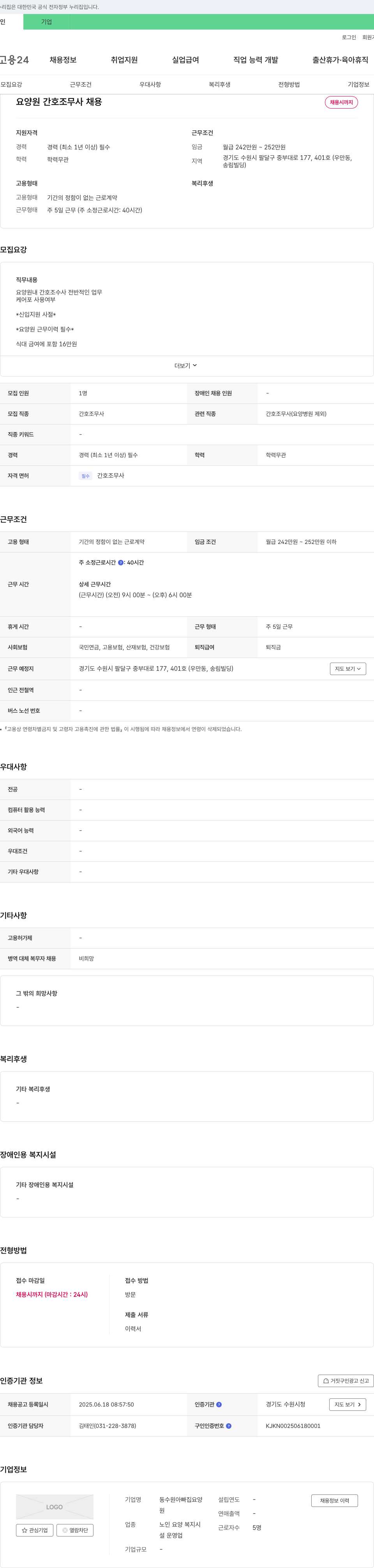Screen dimensions: 374x1568
Task: Open the 채용정보 main menu
Action: (x=63, y=60)
